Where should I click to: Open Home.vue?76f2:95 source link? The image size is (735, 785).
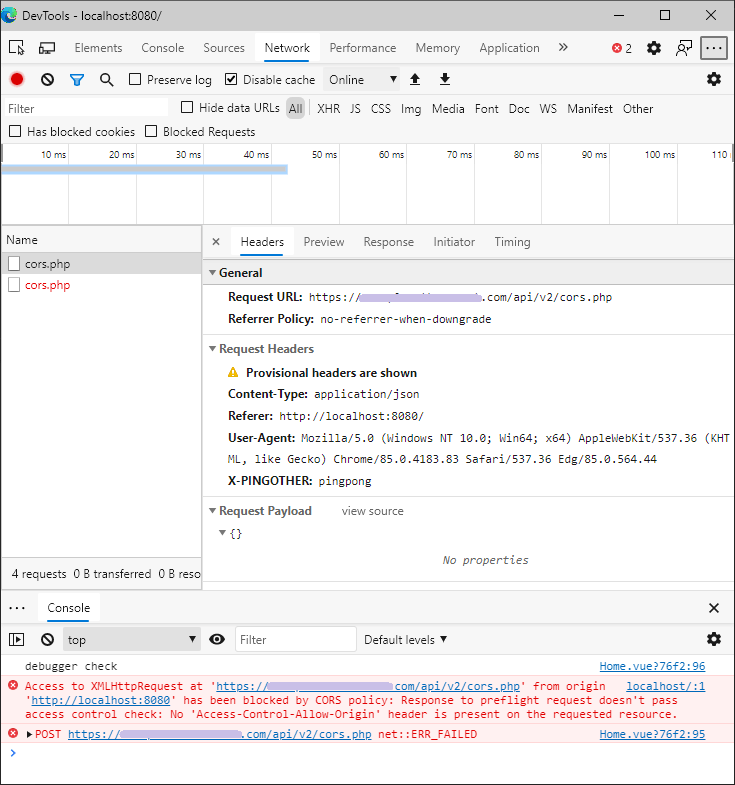tap(652, 734)
